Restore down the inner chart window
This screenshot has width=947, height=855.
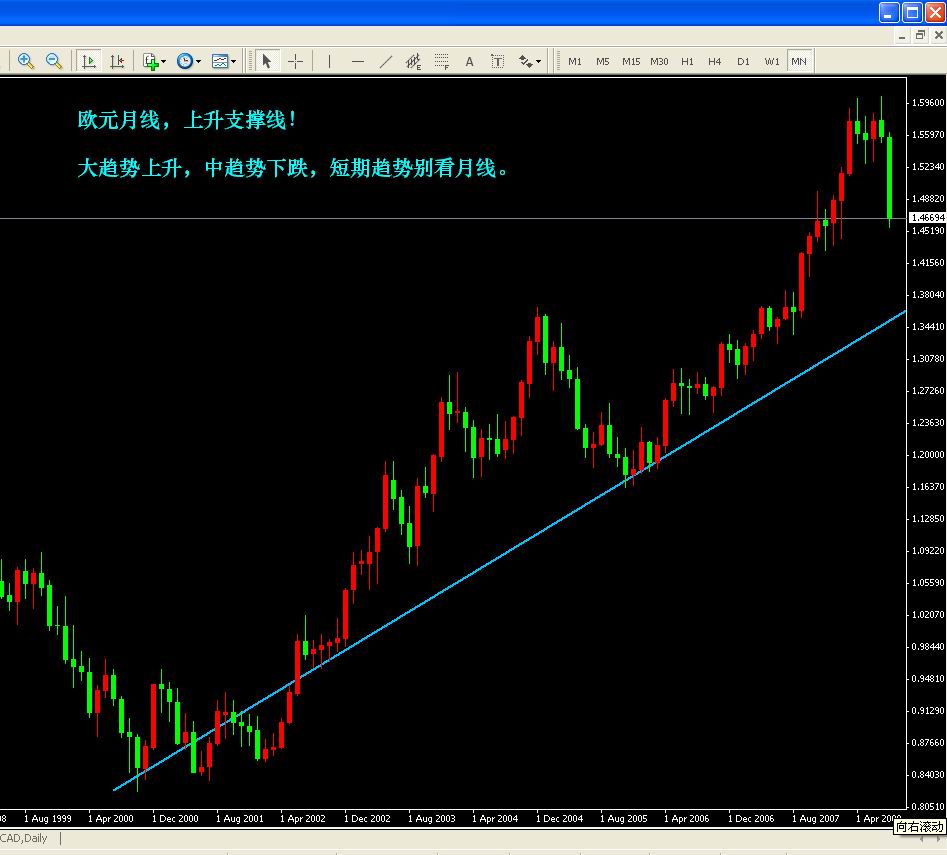[x=920, y=36]
